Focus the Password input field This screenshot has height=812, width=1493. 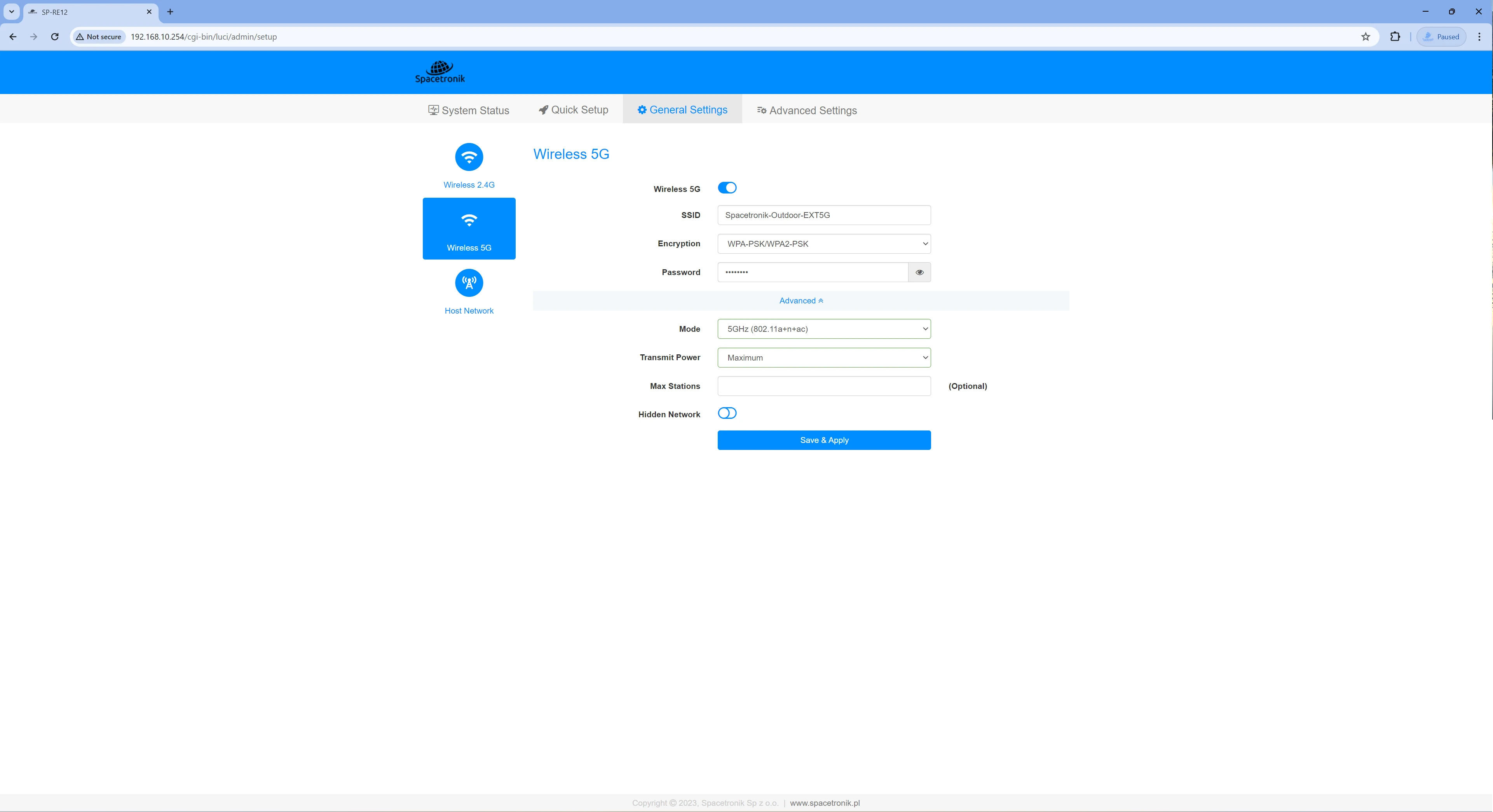813,272
